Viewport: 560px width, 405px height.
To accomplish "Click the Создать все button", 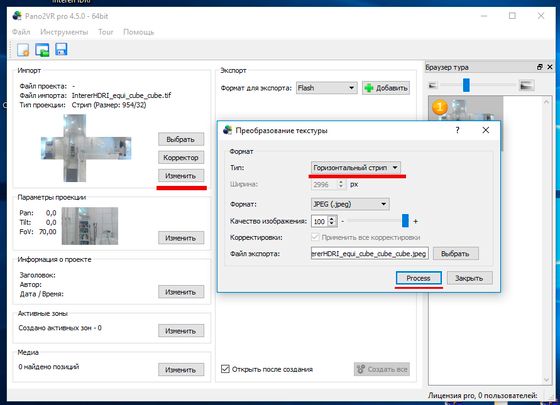I will (382, 369).
